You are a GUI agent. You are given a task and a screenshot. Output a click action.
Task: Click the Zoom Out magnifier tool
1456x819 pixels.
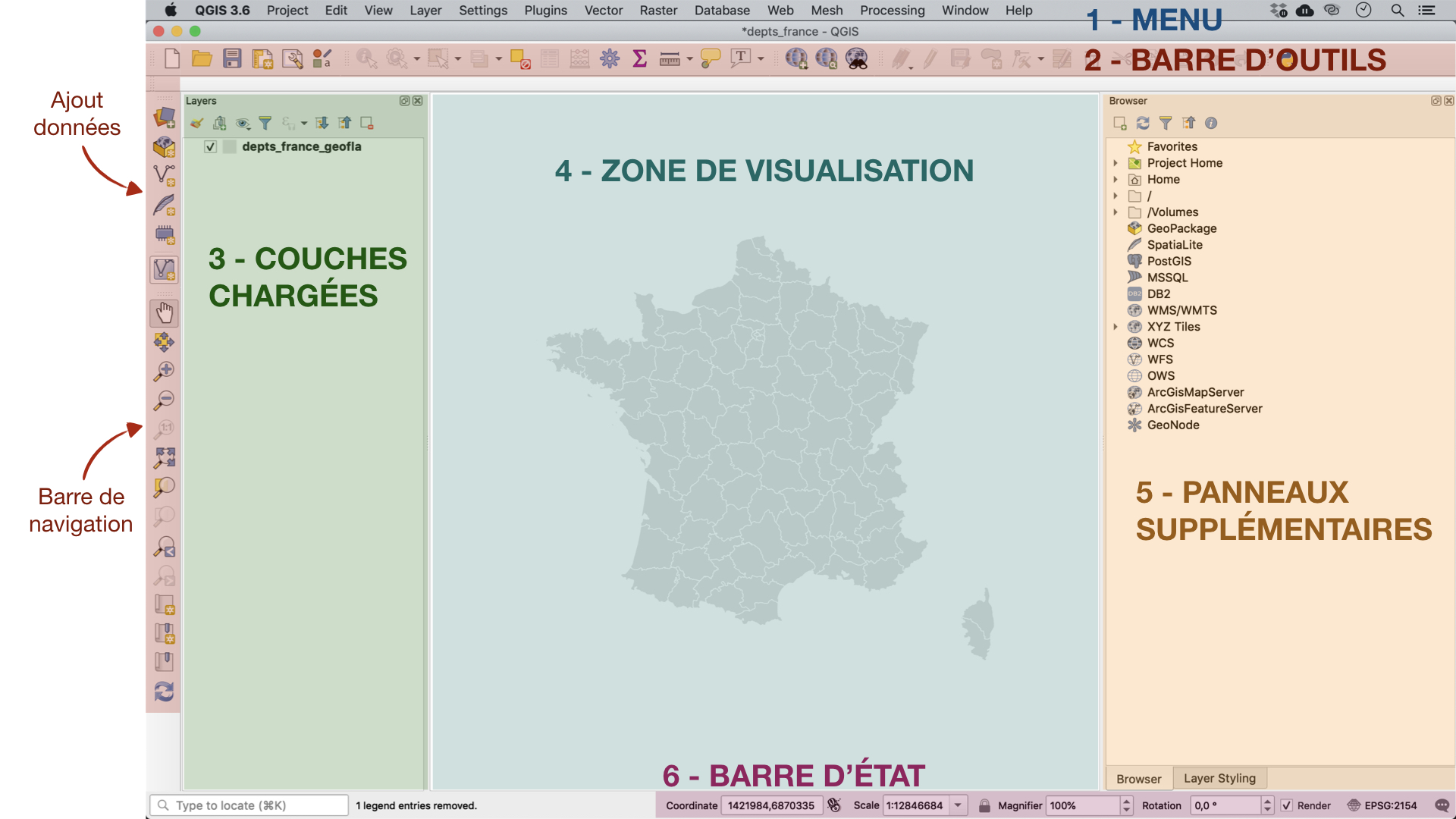click(x=165, y=400)
